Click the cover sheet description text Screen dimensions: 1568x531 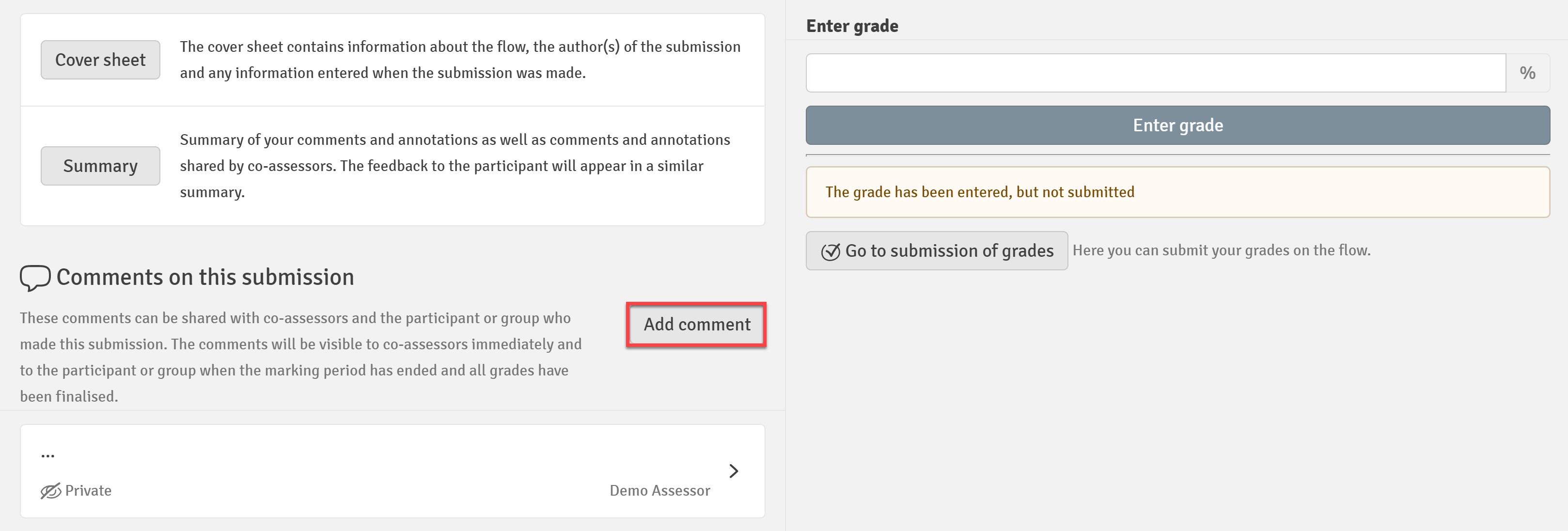click(x=460, y=60)
